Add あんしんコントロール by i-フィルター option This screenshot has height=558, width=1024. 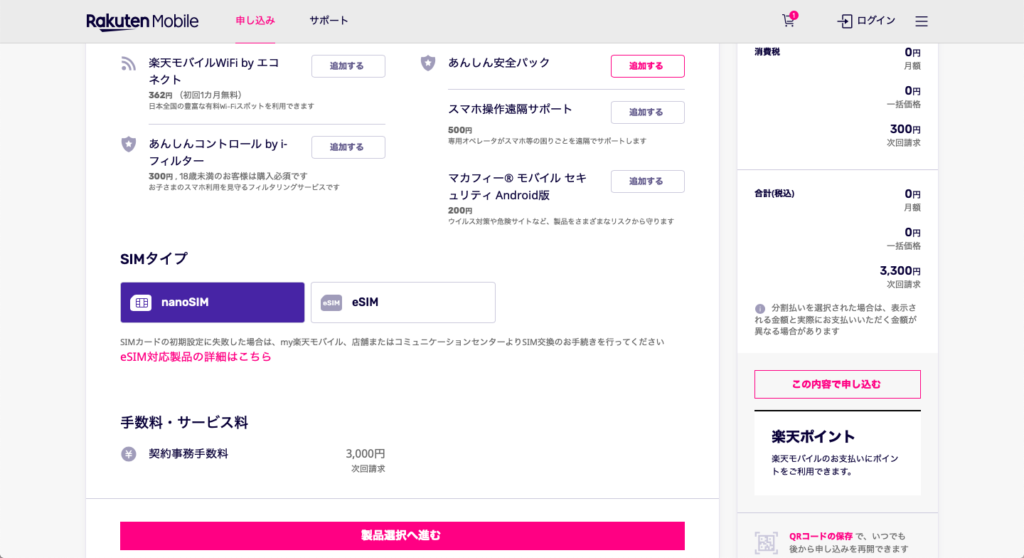(348, 147)
